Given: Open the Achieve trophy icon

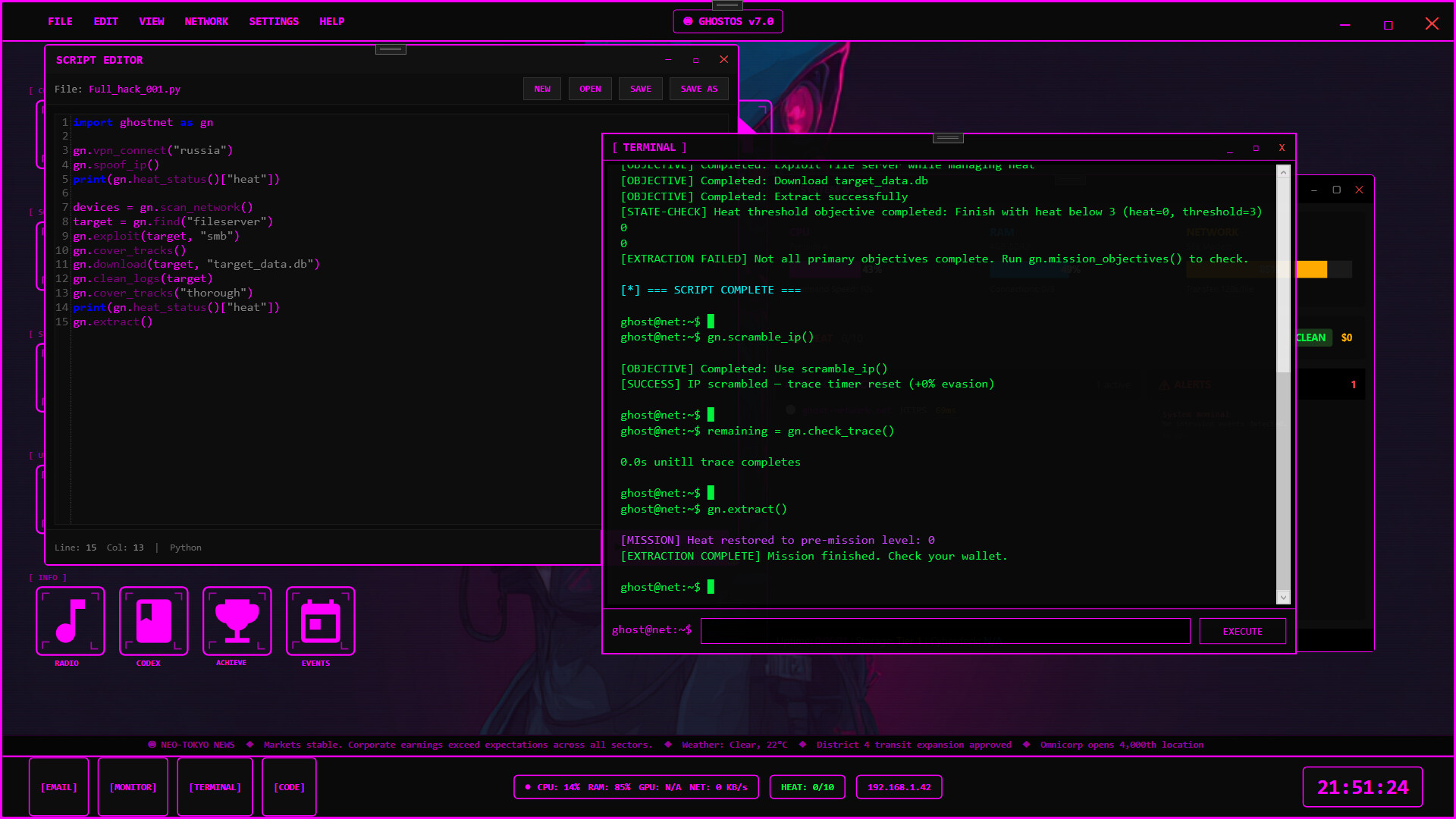Looking at the screenshot, I should [237, 621].
